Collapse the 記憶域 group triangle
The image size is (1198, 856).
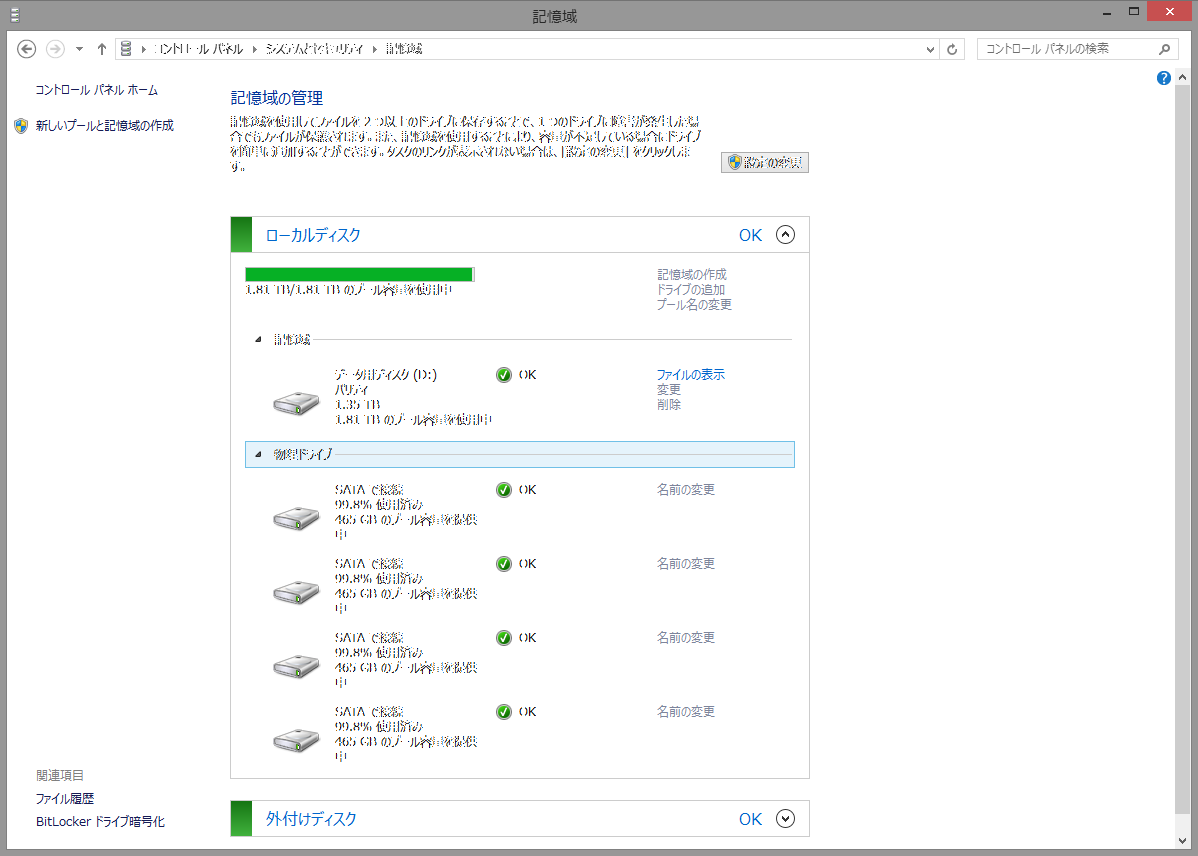[258, 340]
